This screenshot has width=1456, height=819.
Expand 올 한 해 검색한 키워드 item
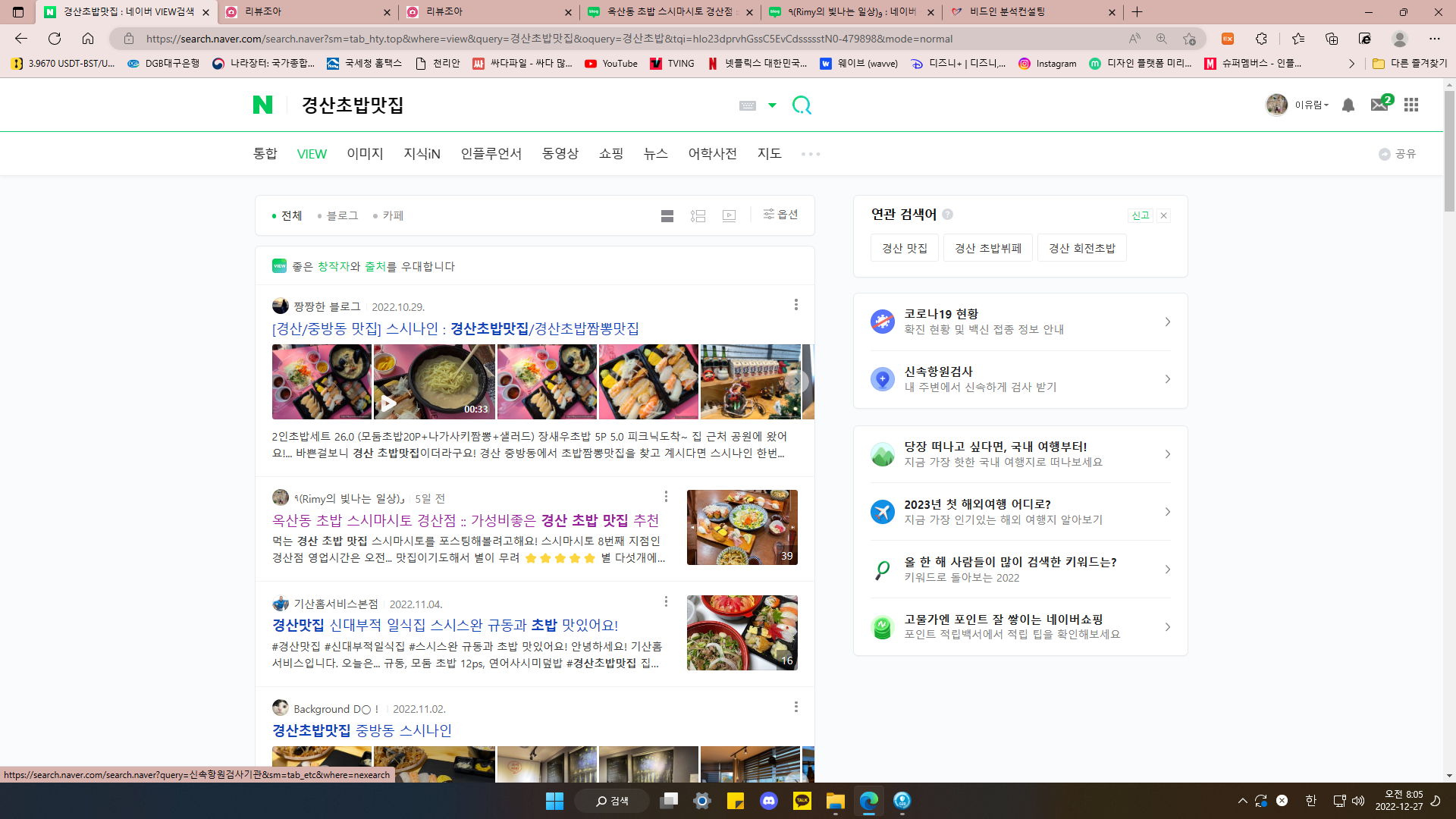pos(1021,570)
